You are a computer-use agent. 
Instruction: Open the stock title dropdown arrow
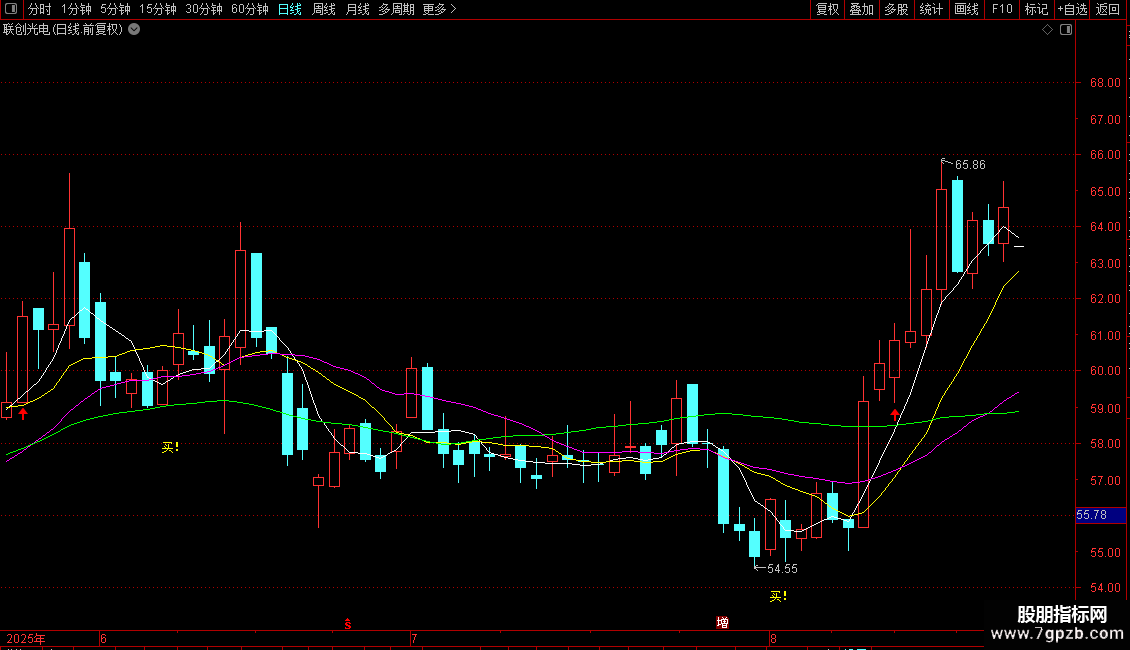point(134,30)
